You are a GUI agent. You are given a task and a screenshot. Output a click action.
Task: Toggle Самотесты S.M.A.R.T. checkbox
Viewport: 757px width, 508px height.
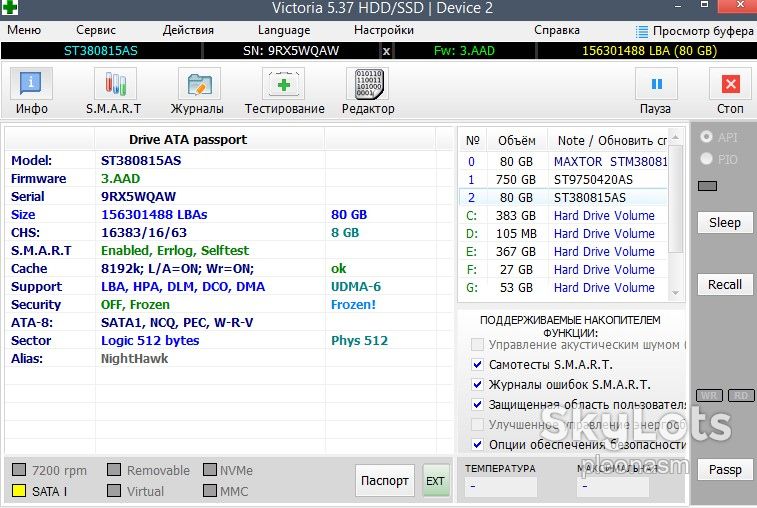click(477, 364)
